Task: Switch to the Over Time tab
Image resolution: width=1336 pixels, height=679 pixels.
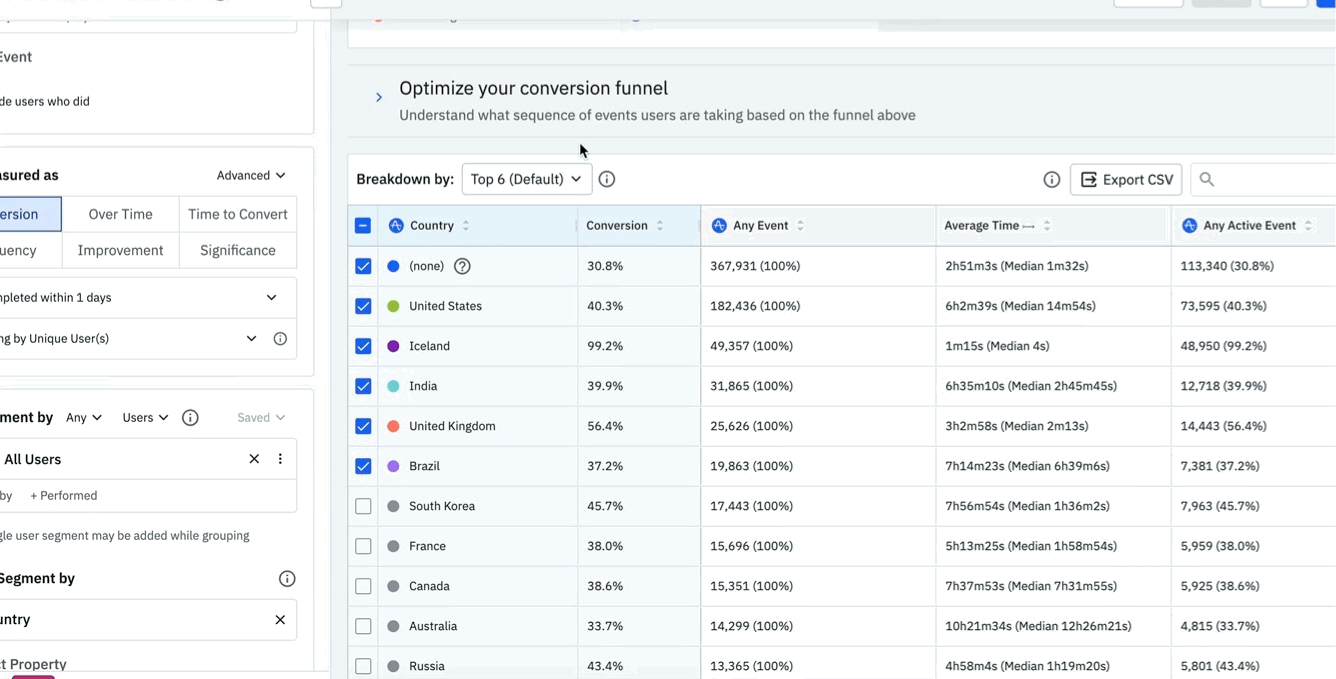Action: point(120,214)
